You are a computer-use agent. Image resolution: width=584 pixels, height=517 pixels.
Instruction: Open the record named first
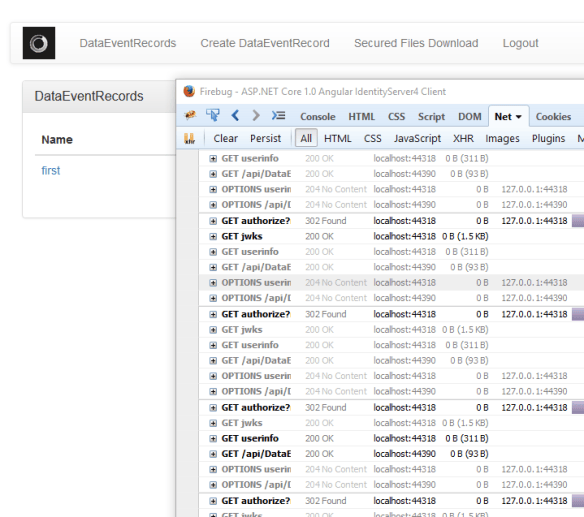point(51,171)
